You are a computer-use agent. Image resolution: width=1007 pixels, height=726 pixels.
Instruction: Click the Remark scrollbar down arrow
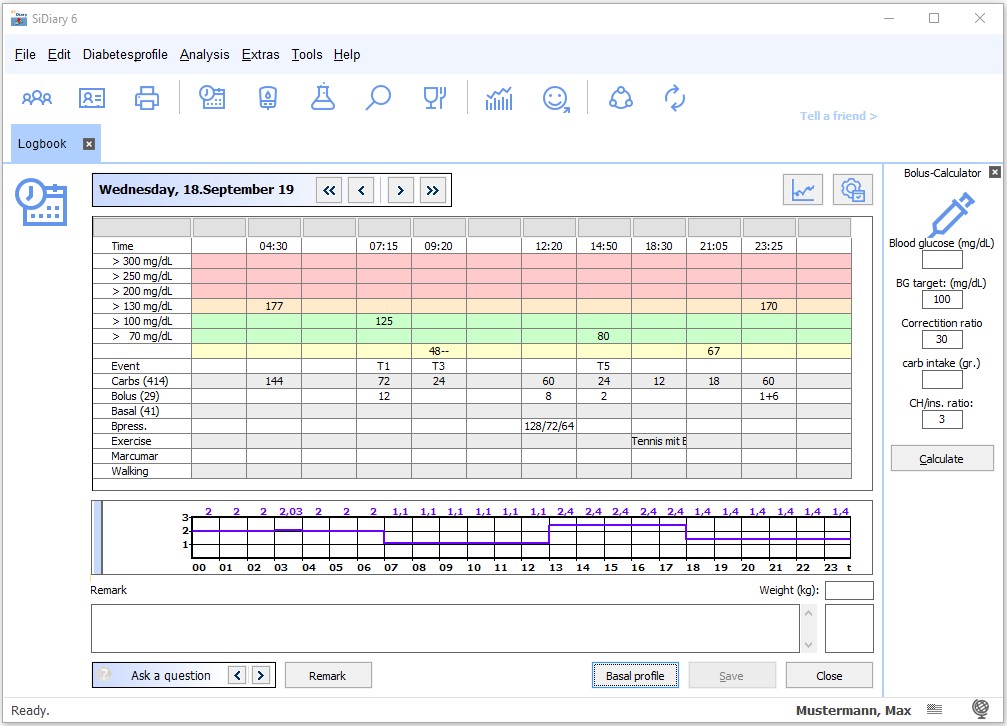[x=809, y=644]
